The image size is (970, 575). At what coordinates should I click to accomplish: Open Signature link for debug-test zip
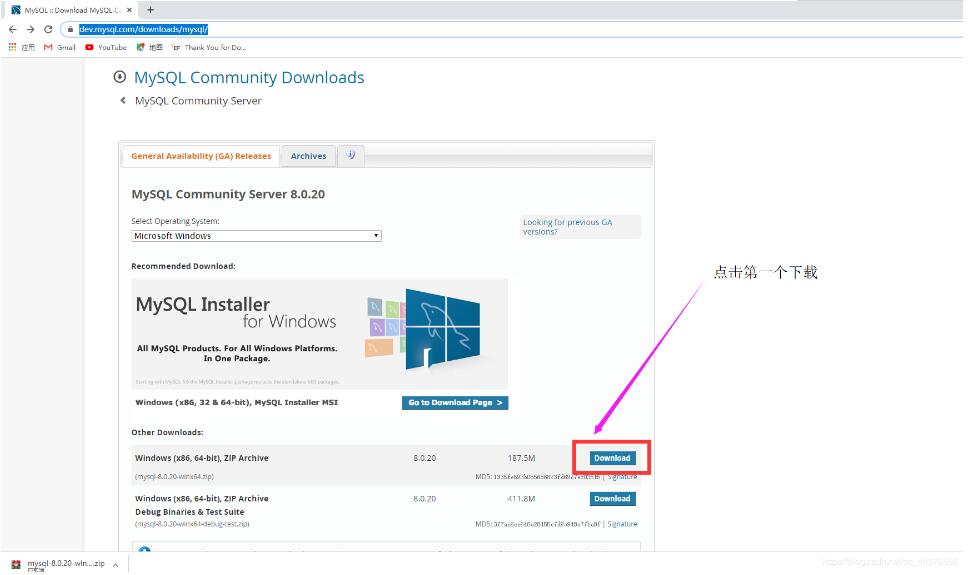pos(622,524)
